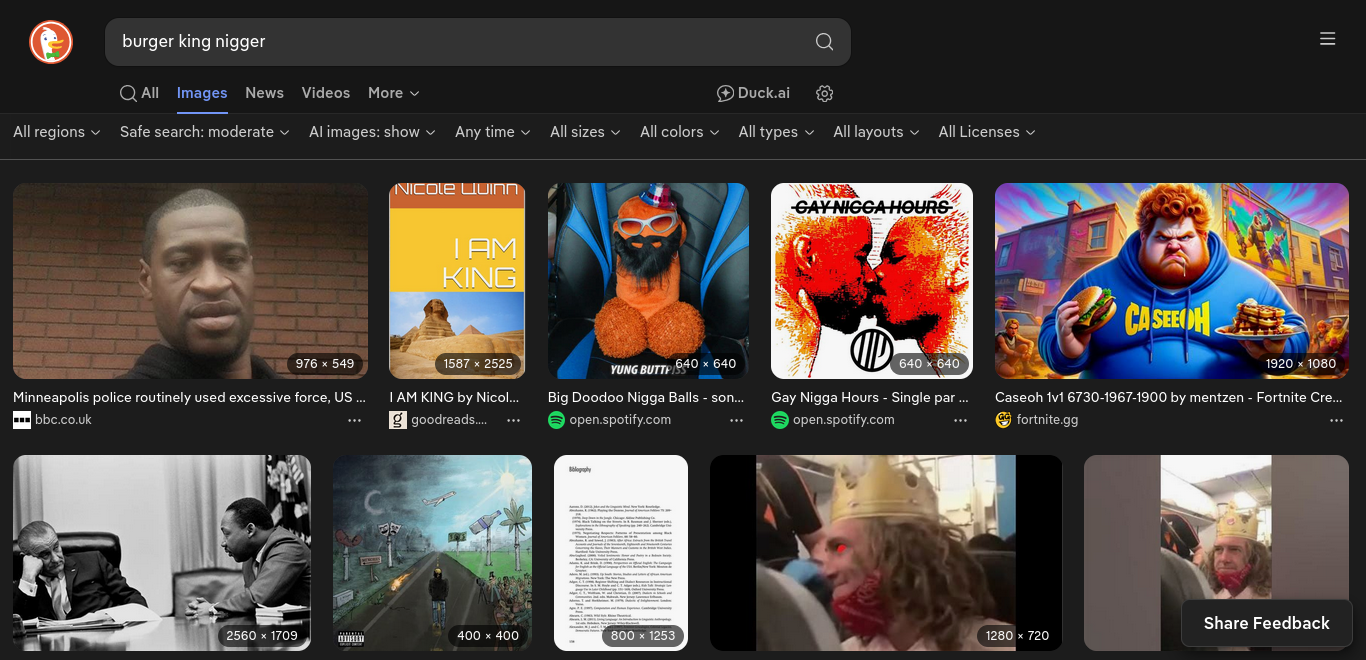This screenshot has width=1366, height=660.
Task: Switch to the All results tab
Action: 139,93
